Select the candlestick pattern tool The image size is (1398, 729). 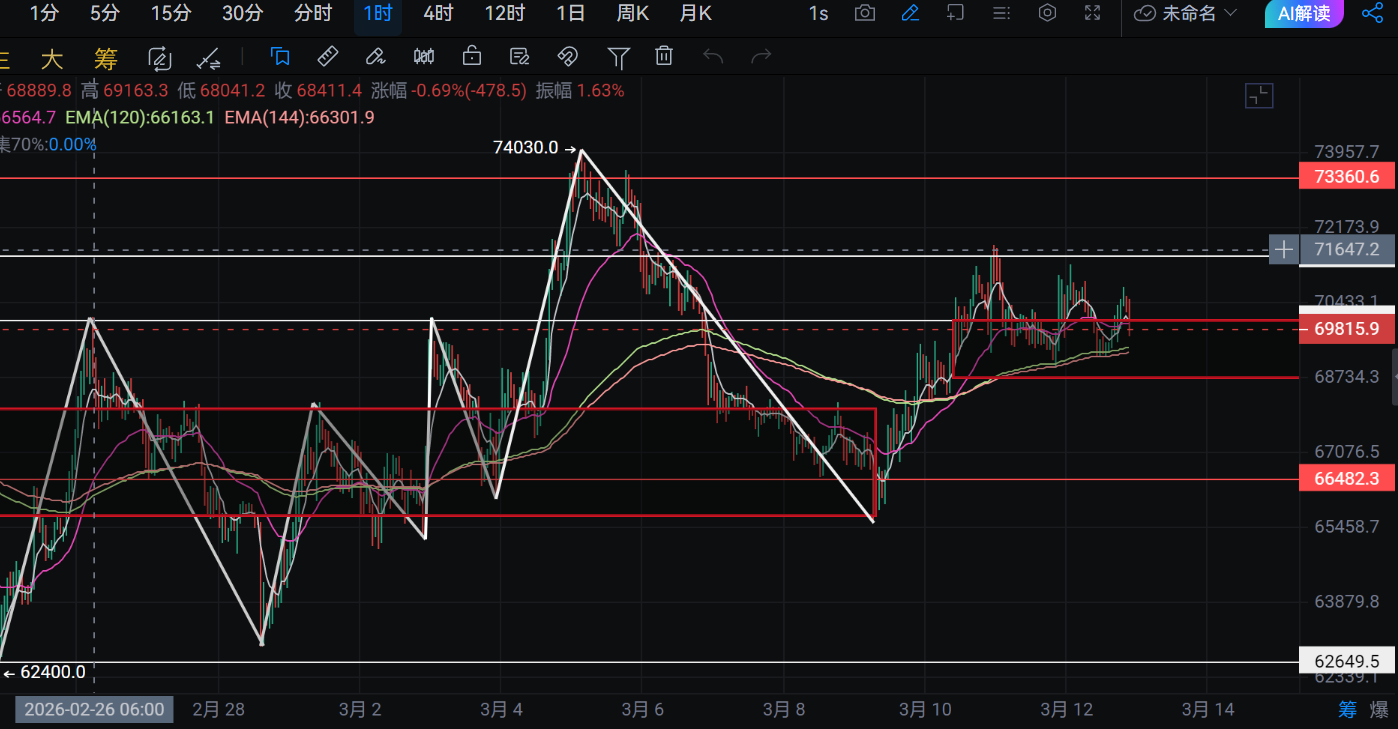pyautogui.click(x=424, y=56)
